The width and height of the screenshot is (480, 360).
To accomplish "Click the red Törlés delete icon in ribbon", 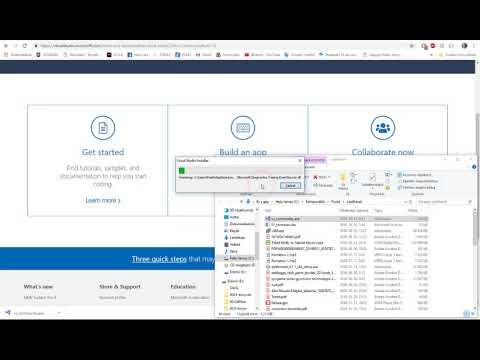I will tap(315, 177).
